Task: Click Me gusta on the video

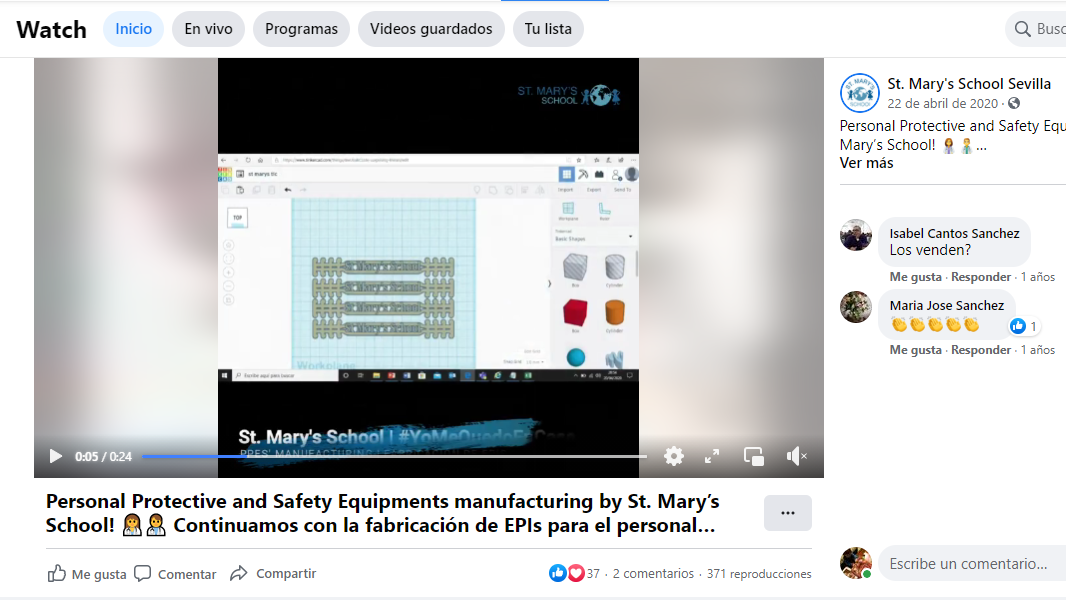Action: click(87, 573)
